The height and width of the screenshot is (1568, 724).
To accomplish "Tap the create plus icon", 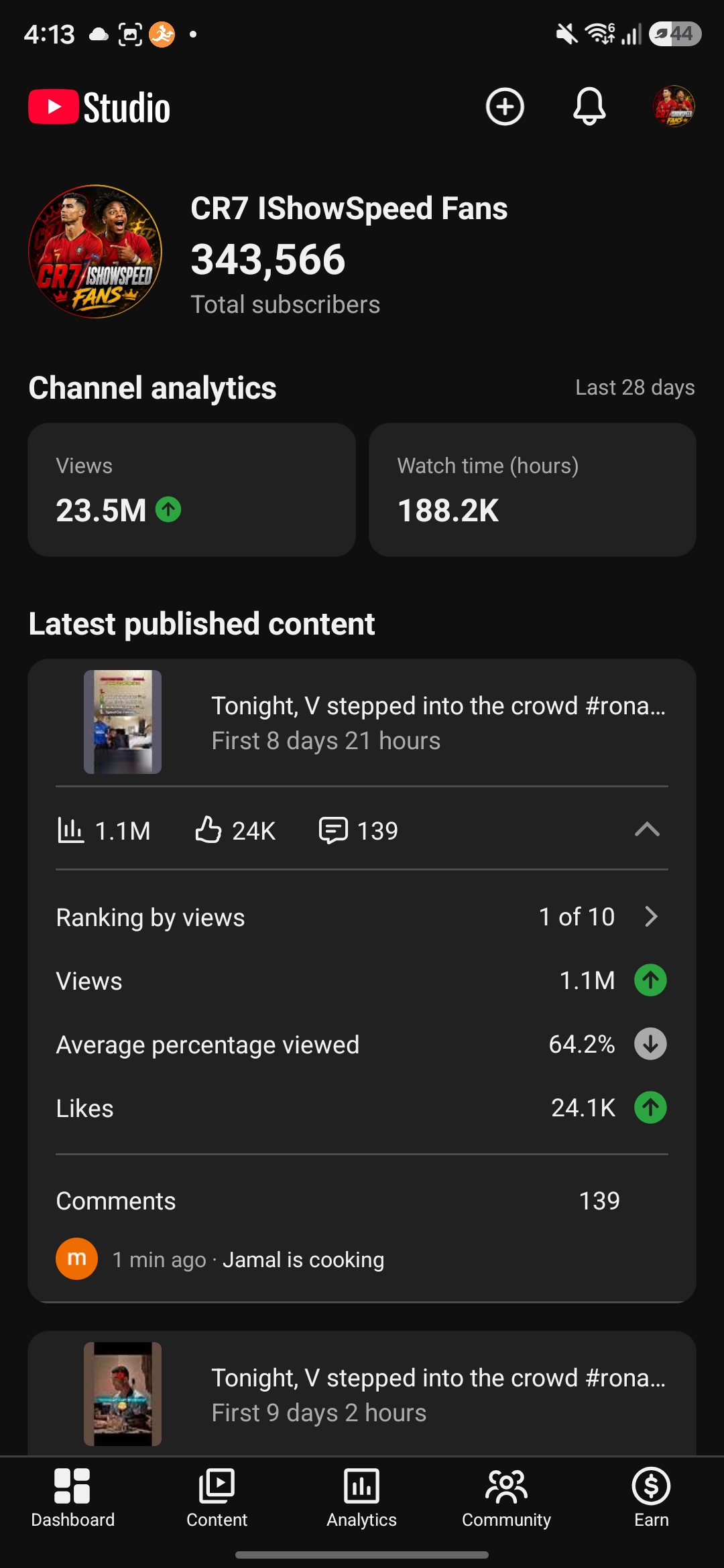I will click(x=505, y=107).
